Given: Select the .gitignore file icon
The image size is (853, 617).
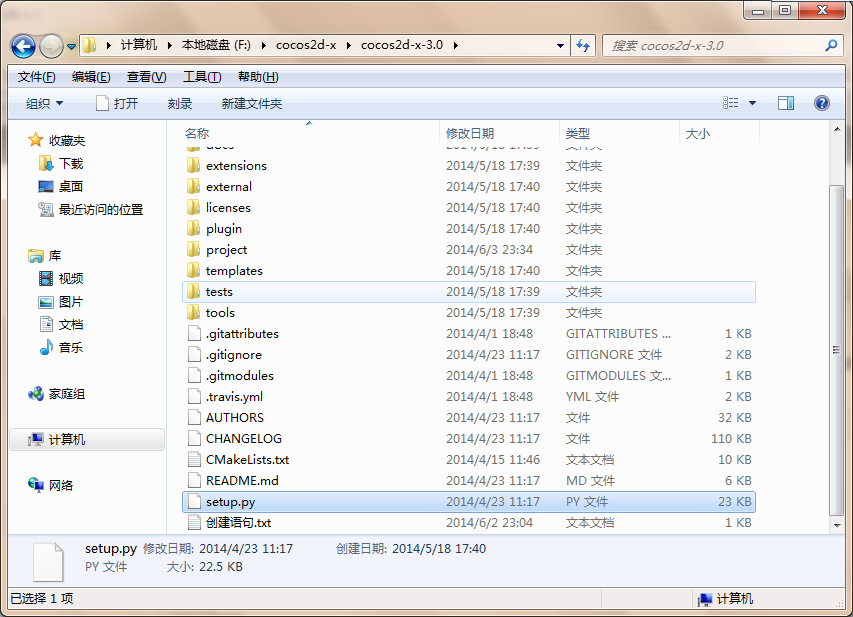Looking at the screenshot, I should pyautogui.click(x=194, y=355).
